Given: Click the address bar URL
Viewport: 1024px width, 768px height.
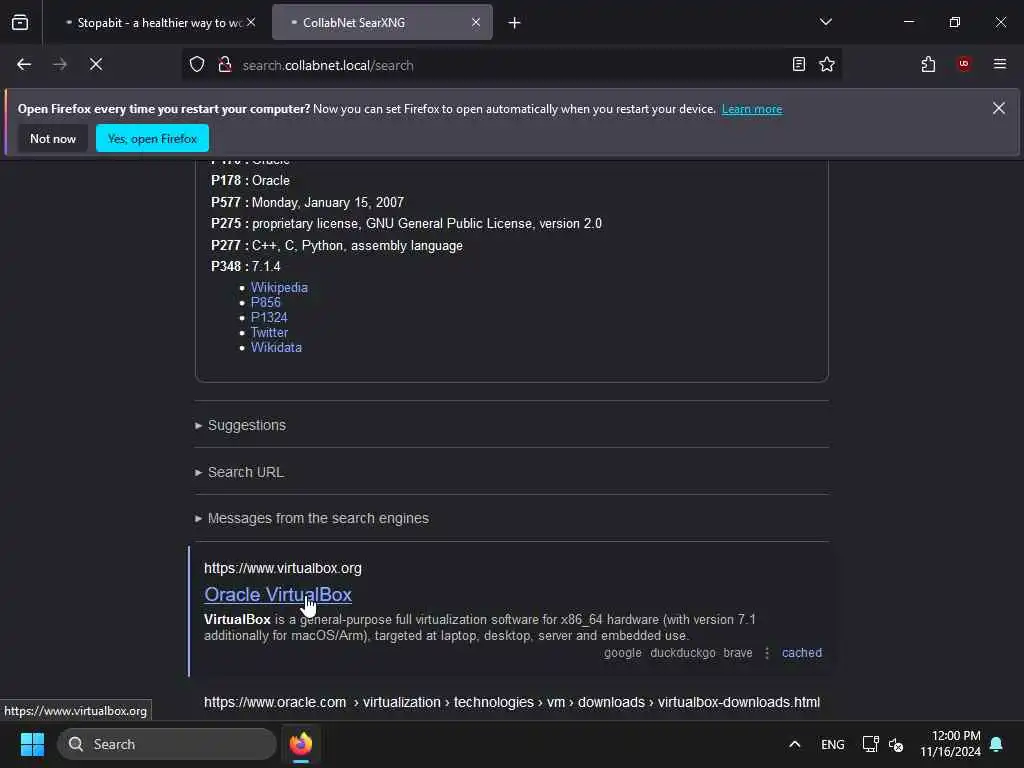Looking at the screenshot, I should click(328, 65).
